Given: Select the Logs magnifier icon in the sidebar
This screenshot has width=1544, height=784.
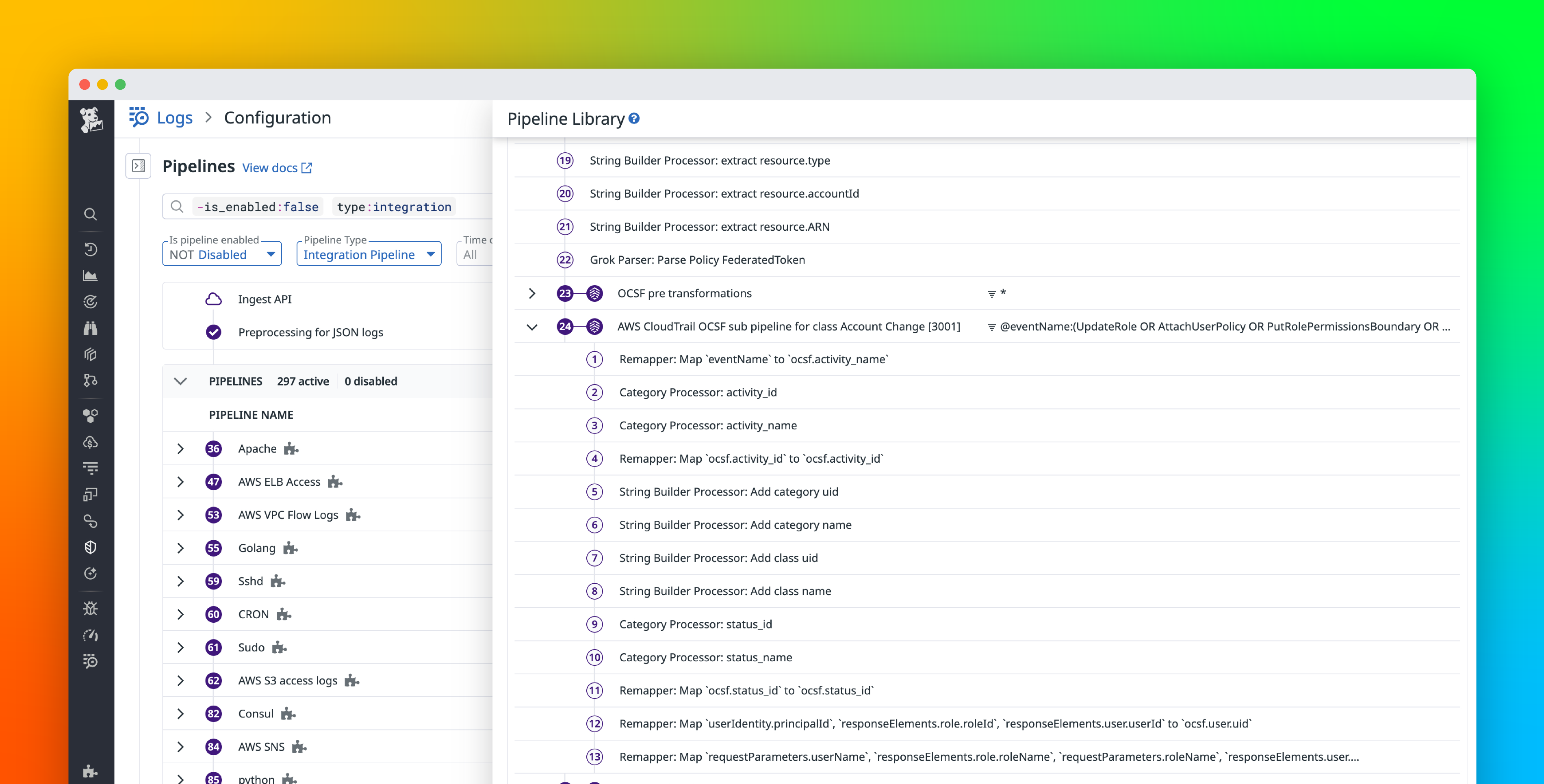Looking at the screenshot, I should [91, 661].
